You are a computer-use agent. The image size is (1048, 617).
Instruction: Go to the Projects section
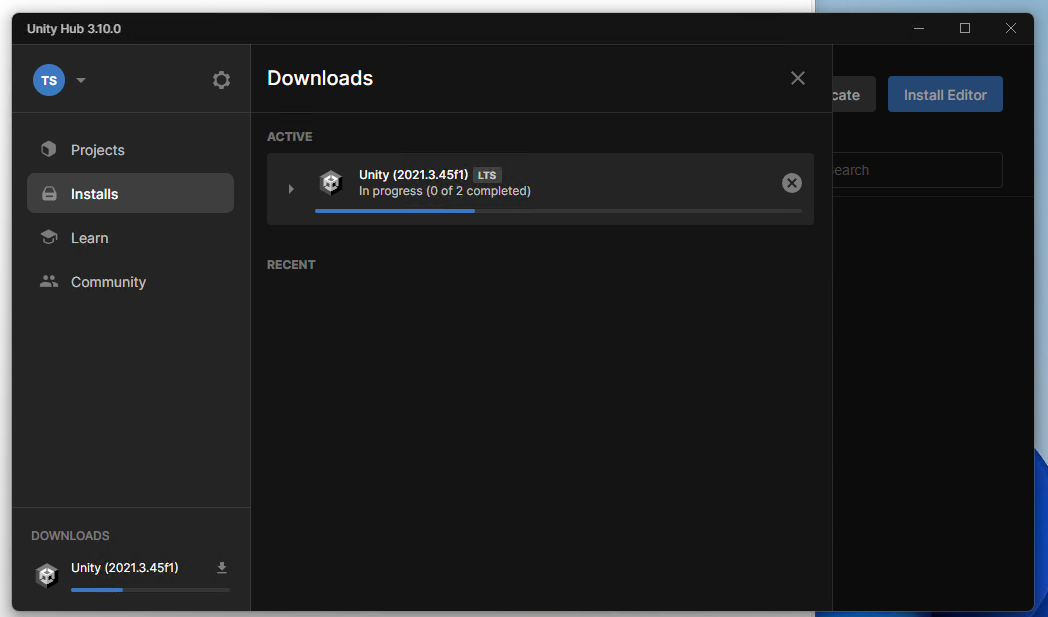130,150
